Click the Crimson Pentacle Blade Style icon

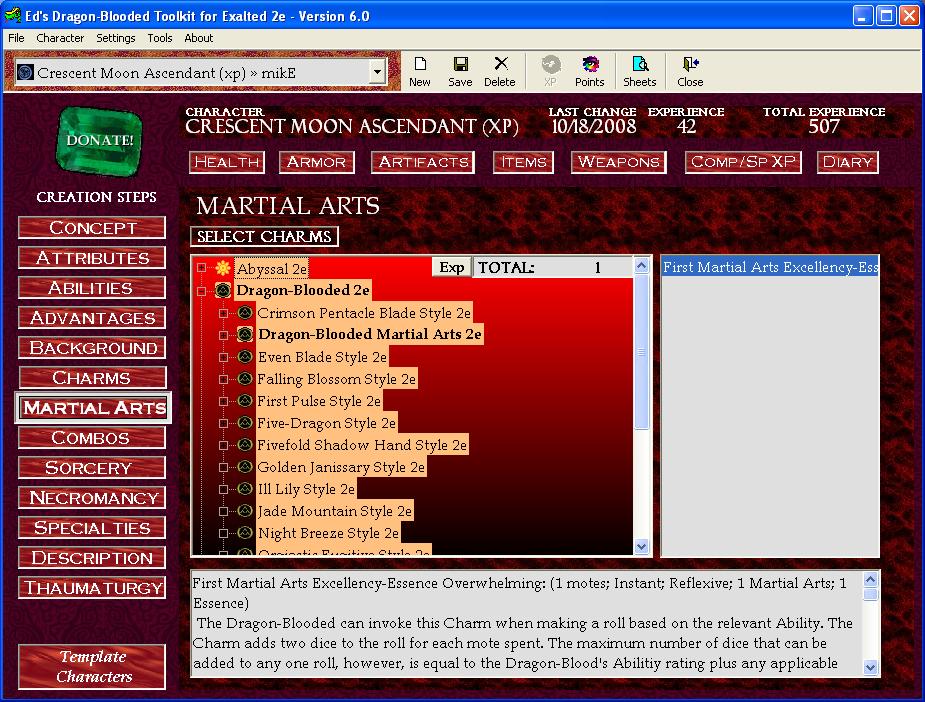245,313
